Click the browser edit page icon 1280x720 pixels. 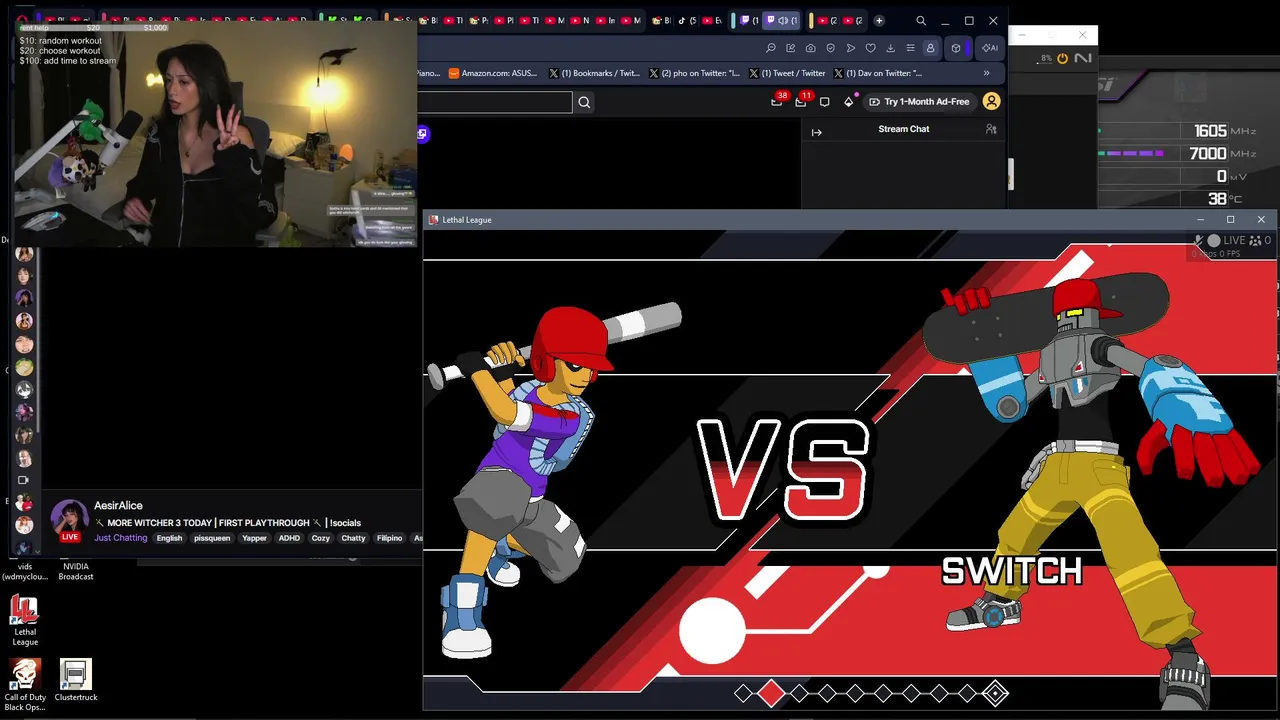point(790,48)
